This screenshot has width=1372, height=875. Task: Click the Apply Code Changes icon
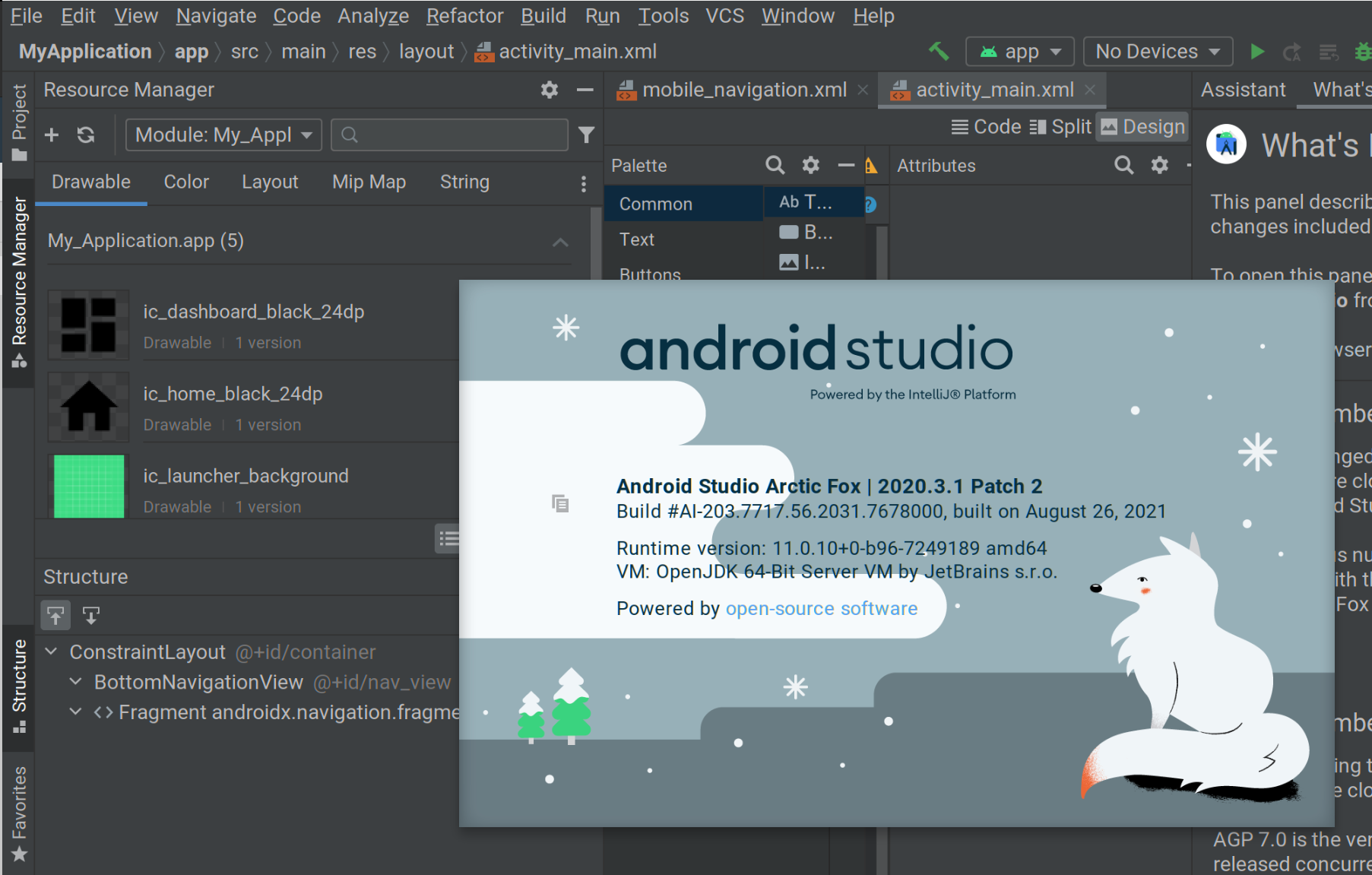(x=1329, y=52)
